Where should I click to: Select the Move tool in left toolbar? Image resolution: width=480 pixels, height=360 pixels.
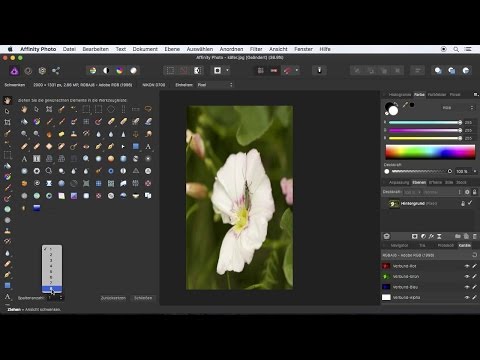7,111
